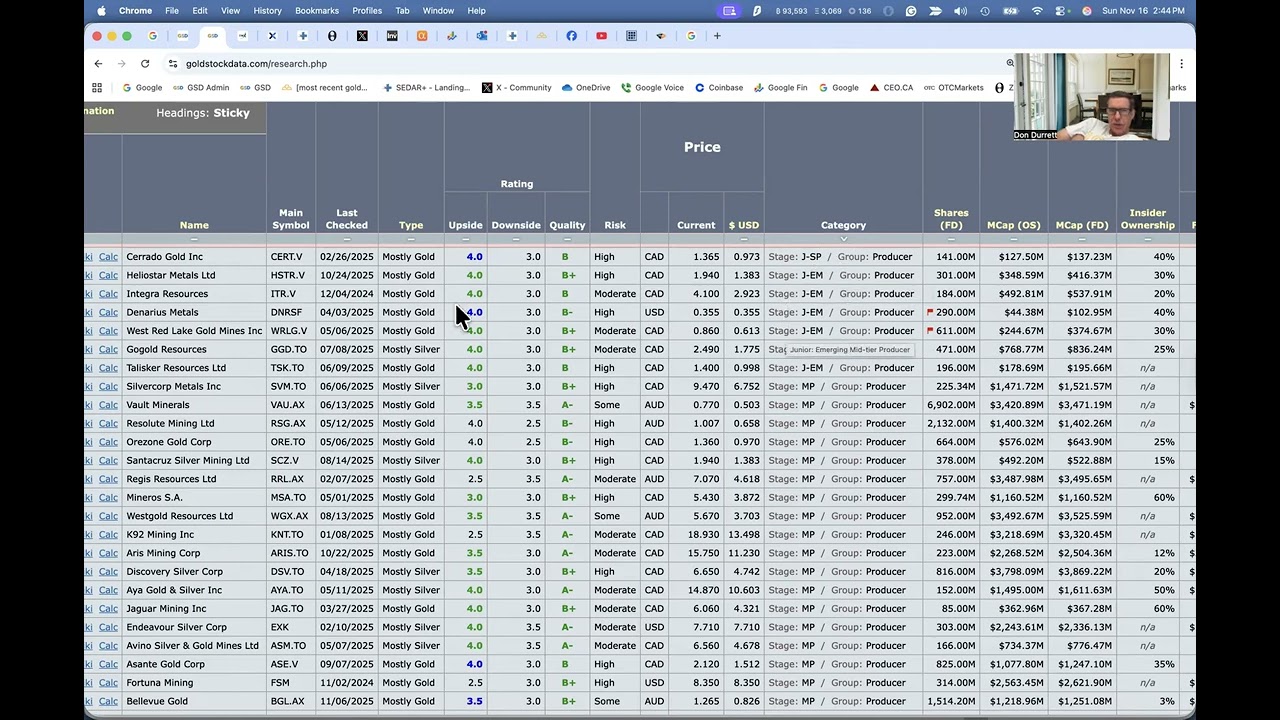Image resolution: width=1280 pixels, height=720 pixels.
Task: Switch to the YouTube tab
Action: click(601, 36)
